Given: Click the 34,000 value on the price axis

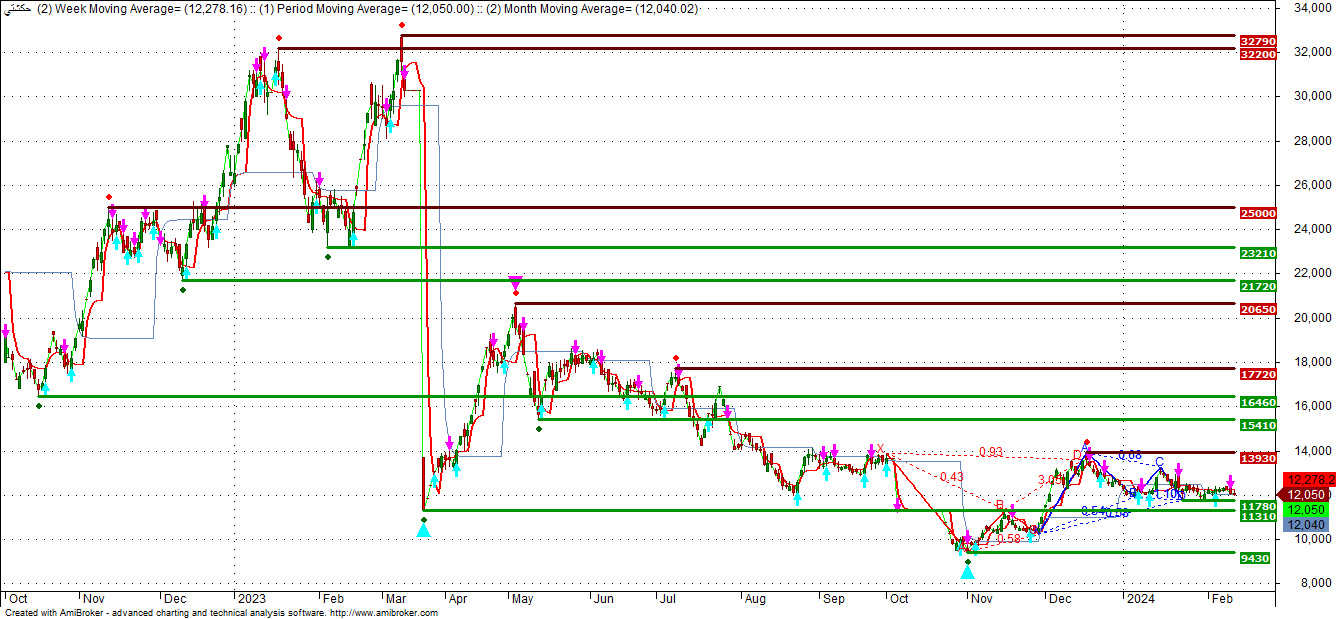Looking at the screenshot, I should [x=1304, y=8].
